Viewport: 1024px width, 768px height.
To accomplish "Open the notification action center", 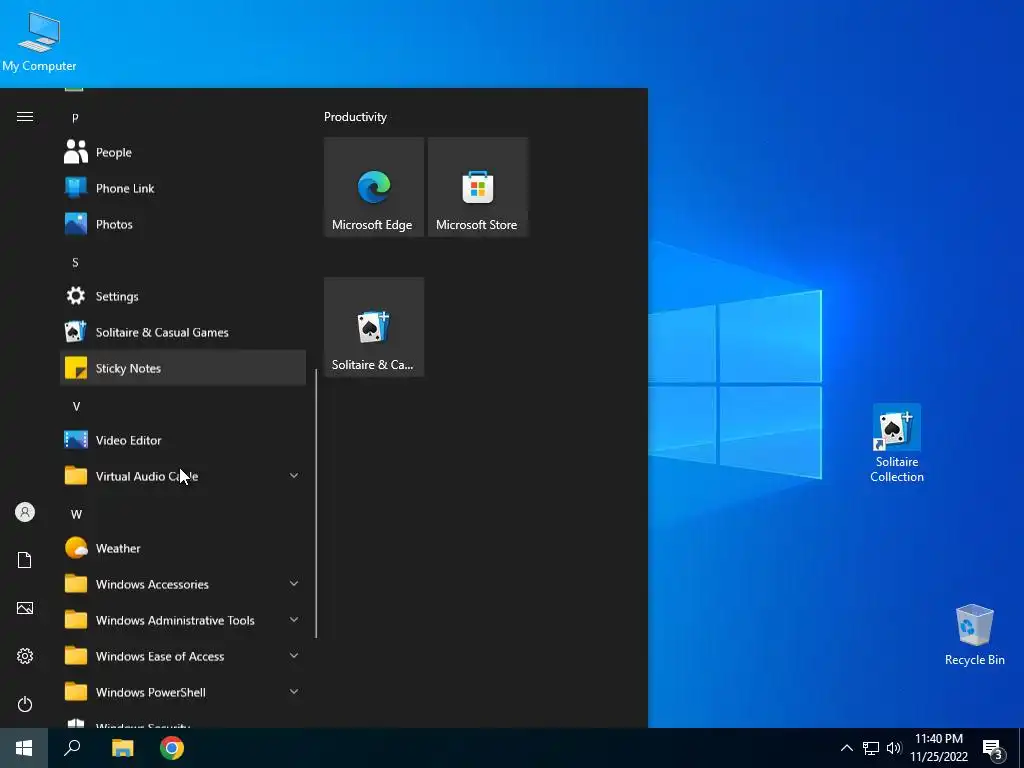I will tap(993, 748).
